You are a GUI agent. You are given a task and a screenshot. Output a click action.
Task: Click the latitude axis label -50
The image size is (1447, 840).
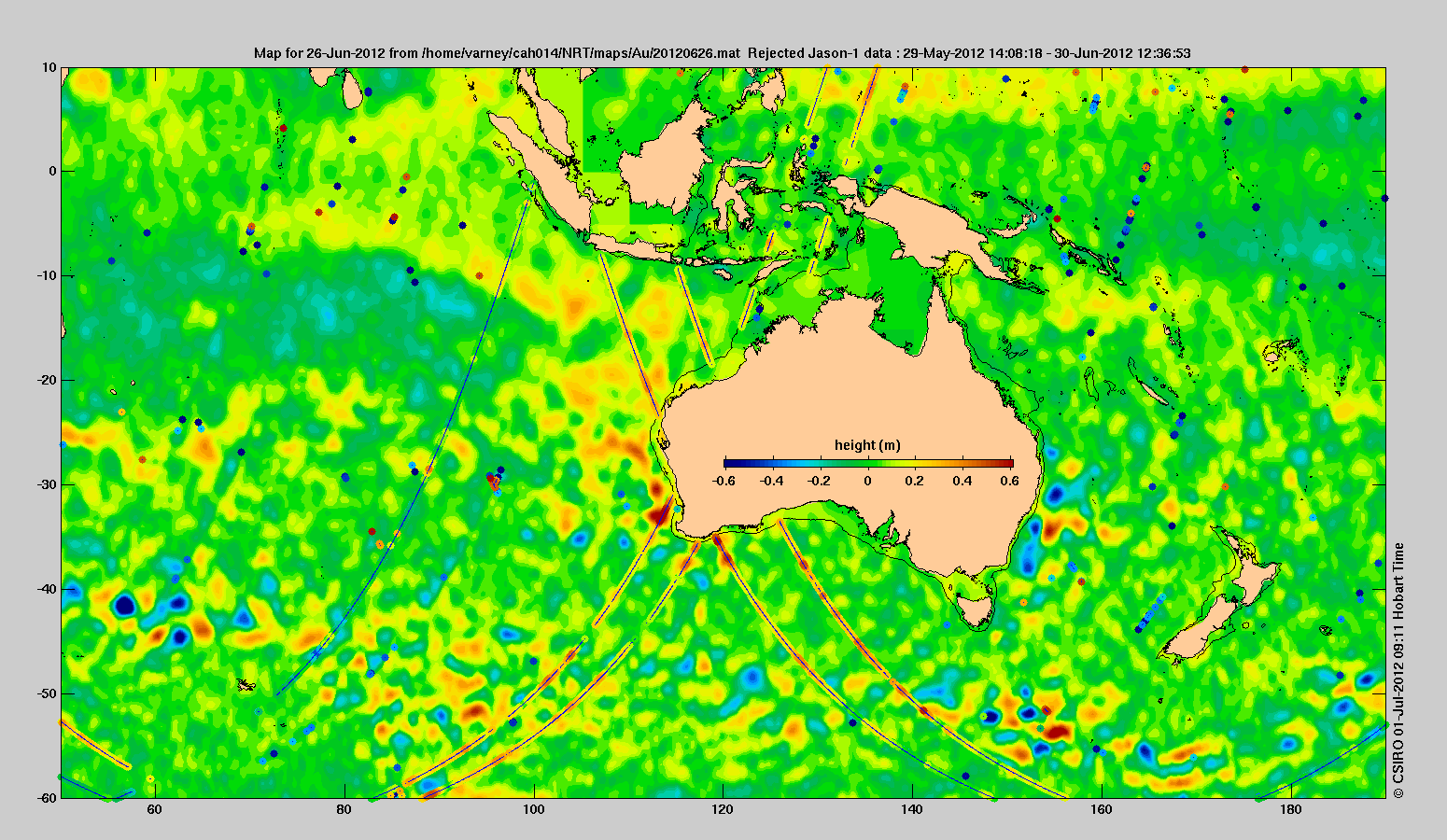tap(46, 694)
